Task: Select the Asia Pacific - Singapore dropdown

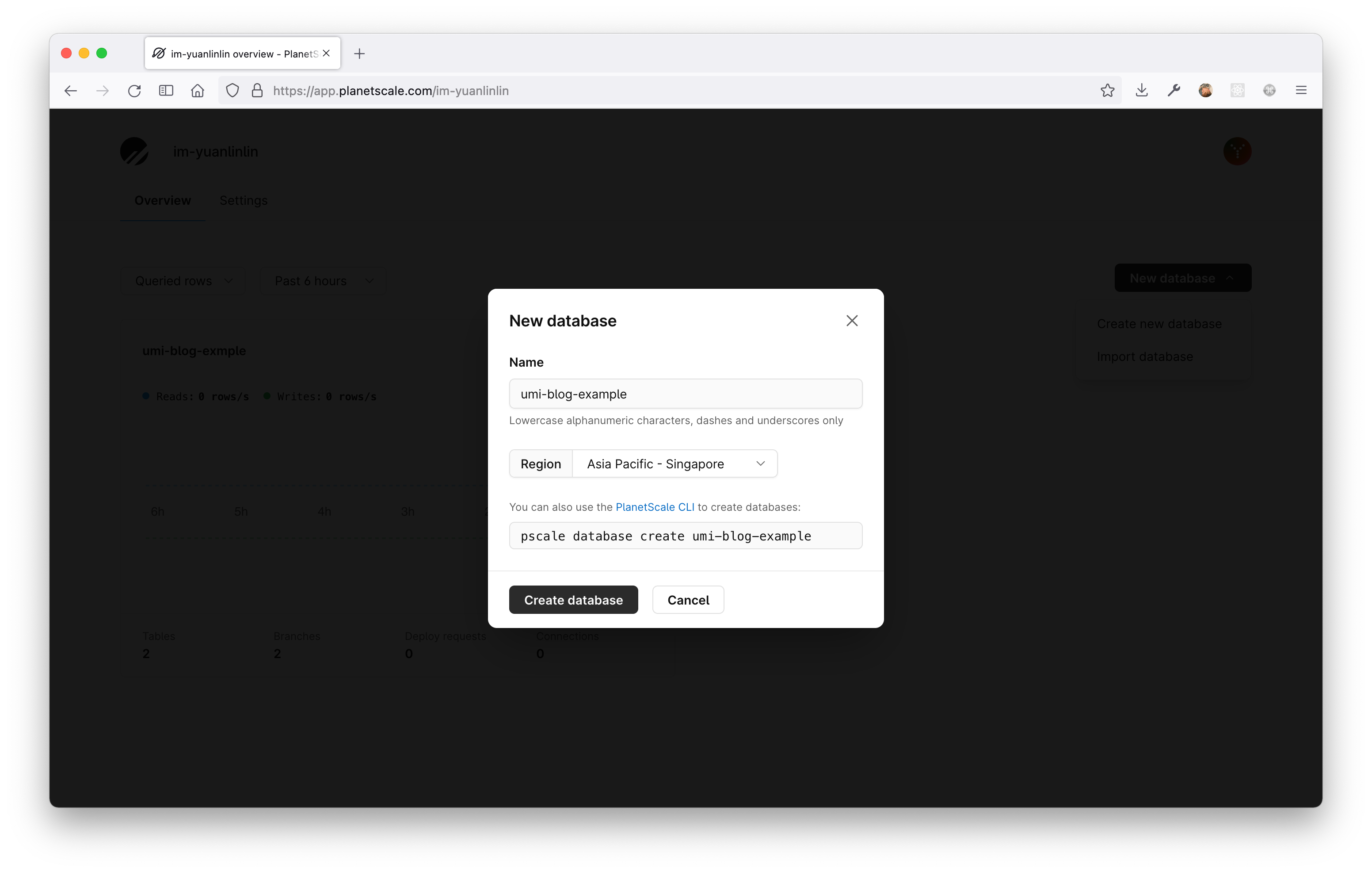Action: coord(674,463)
